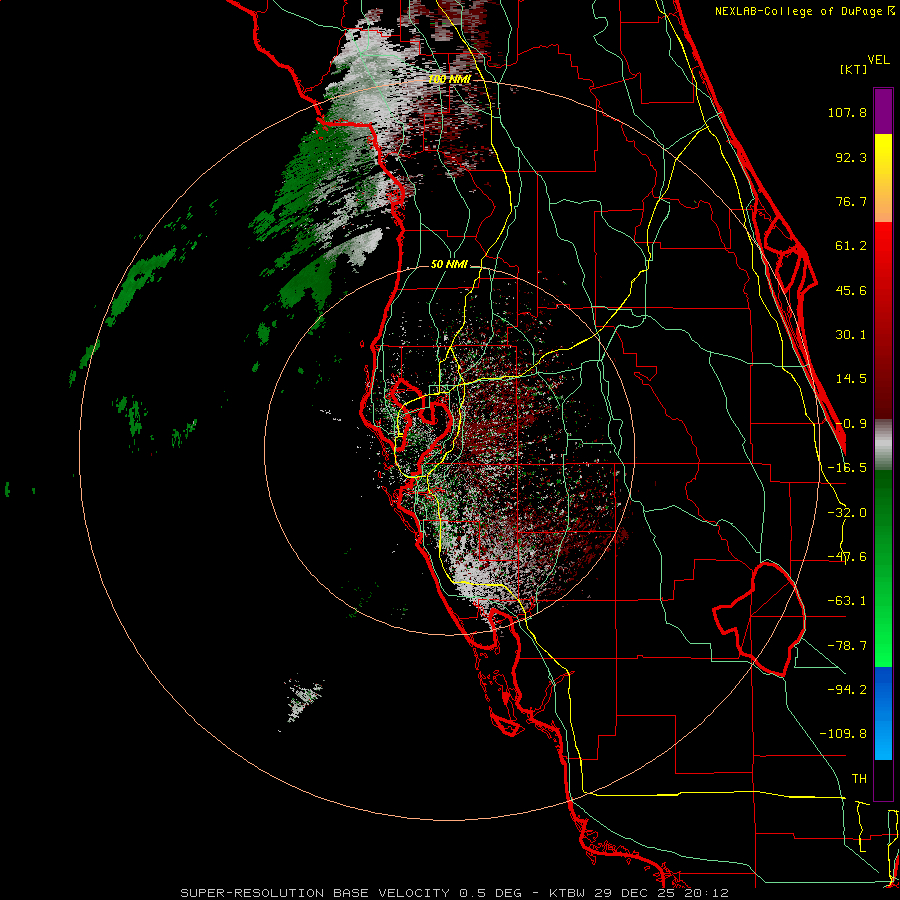Click the 50 NMI range ring label

tap(449, 265)
